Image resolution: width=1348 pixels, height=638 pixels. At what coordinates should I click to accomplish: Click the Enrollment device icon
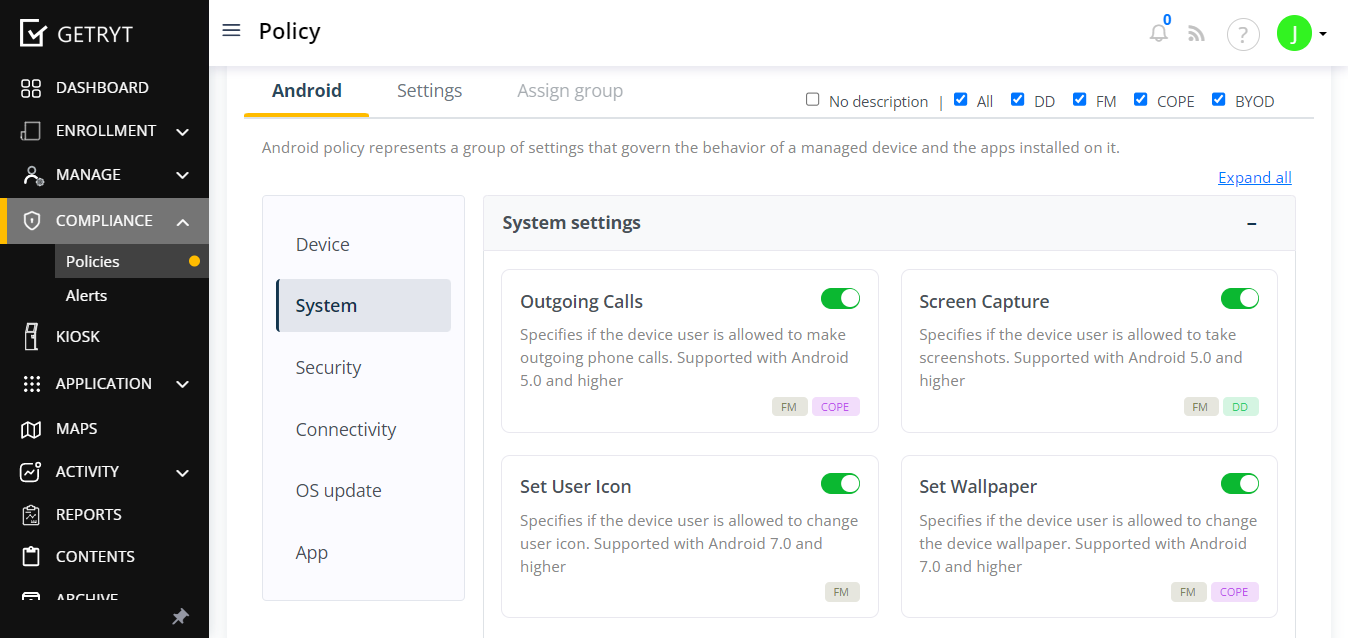point(31,131)
